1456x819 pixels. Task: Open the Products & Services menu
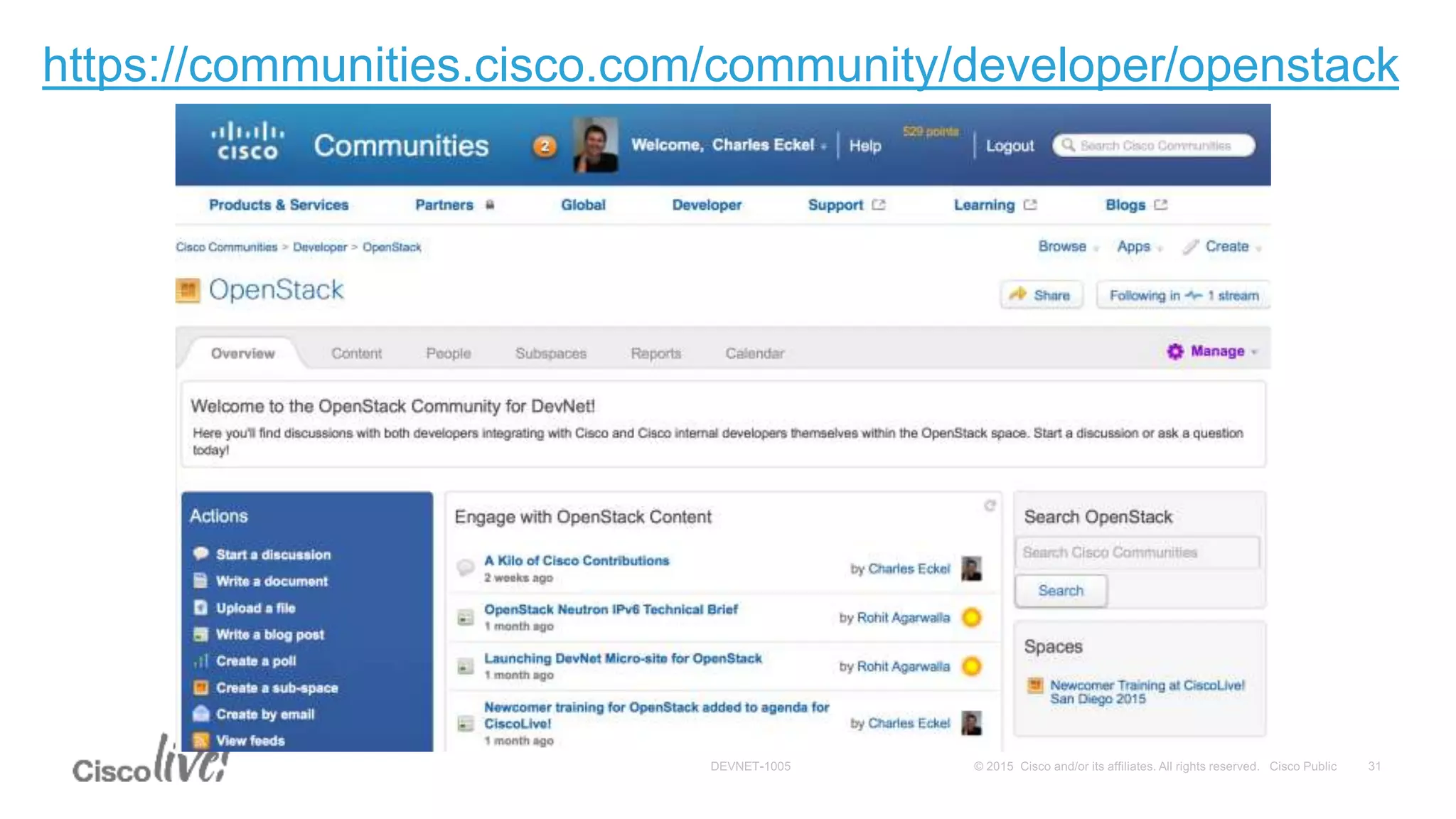[279, 205]
